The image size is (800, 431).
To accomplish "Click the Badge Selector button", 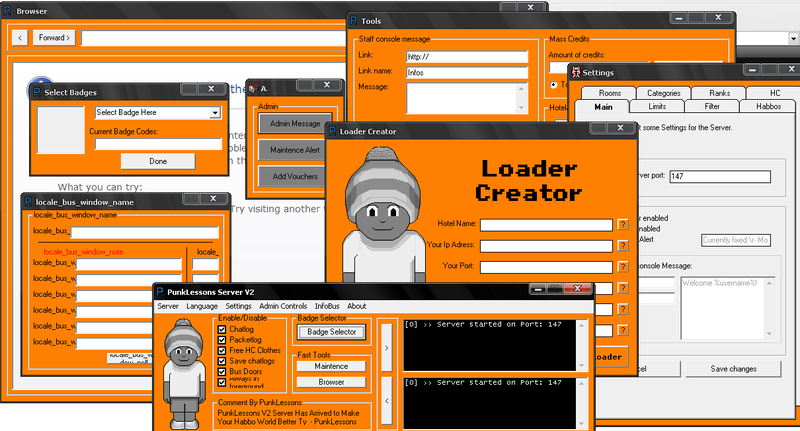I will pos(330,332).
